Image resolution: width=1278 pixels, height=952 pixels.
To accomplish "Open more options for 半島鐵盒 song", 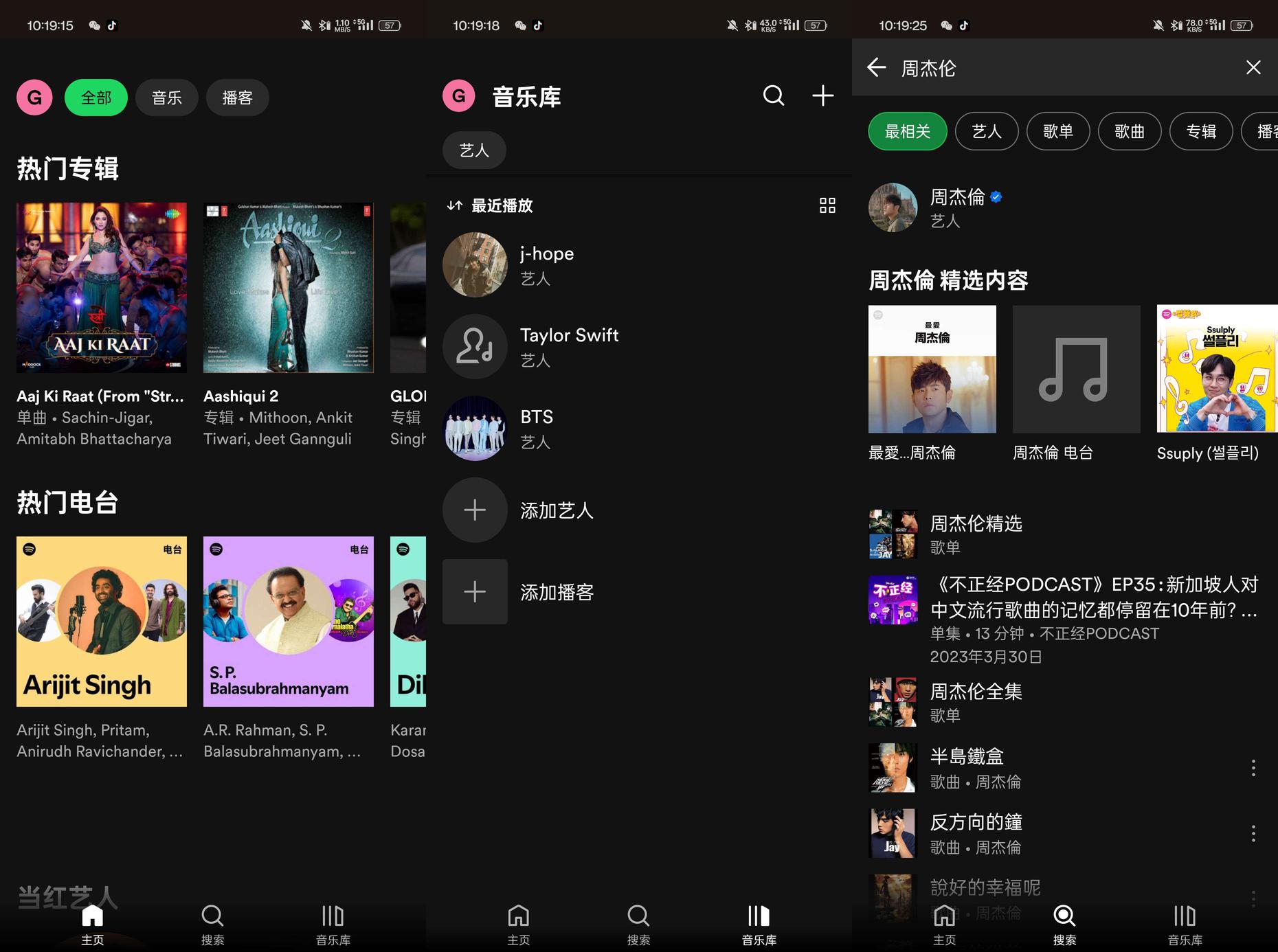I will coord(1253,768).
